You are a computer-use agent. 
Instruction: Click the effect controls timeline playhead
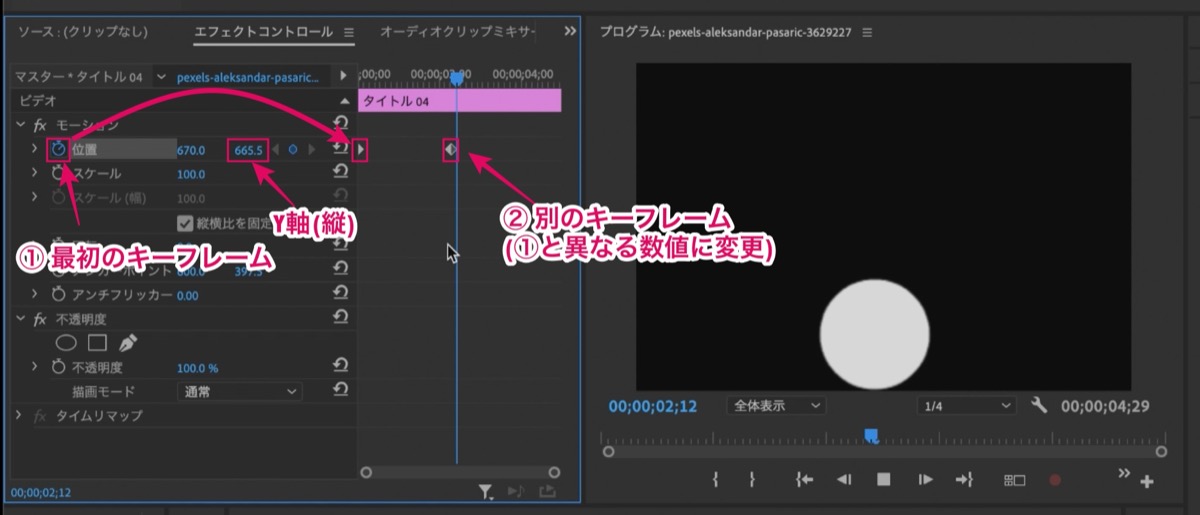coord(457,76)
